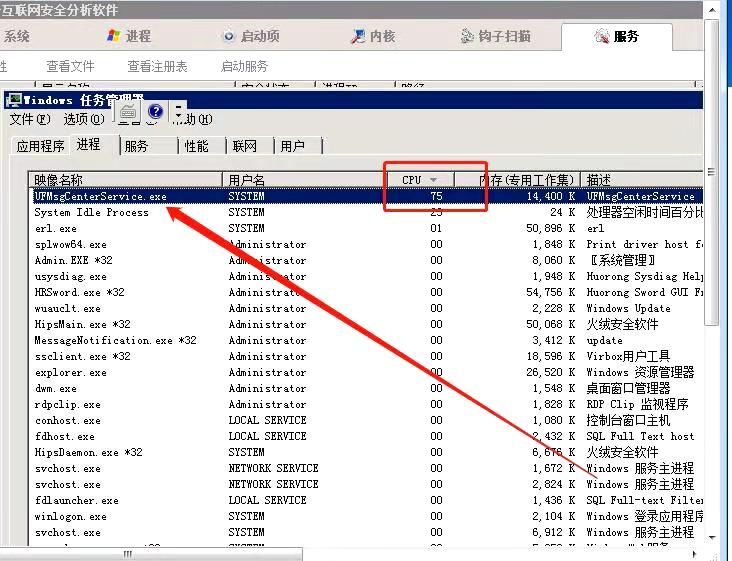Select the fdlauncher.exe process
Viewport: 732px width, 561px height.
coord(366,500)
